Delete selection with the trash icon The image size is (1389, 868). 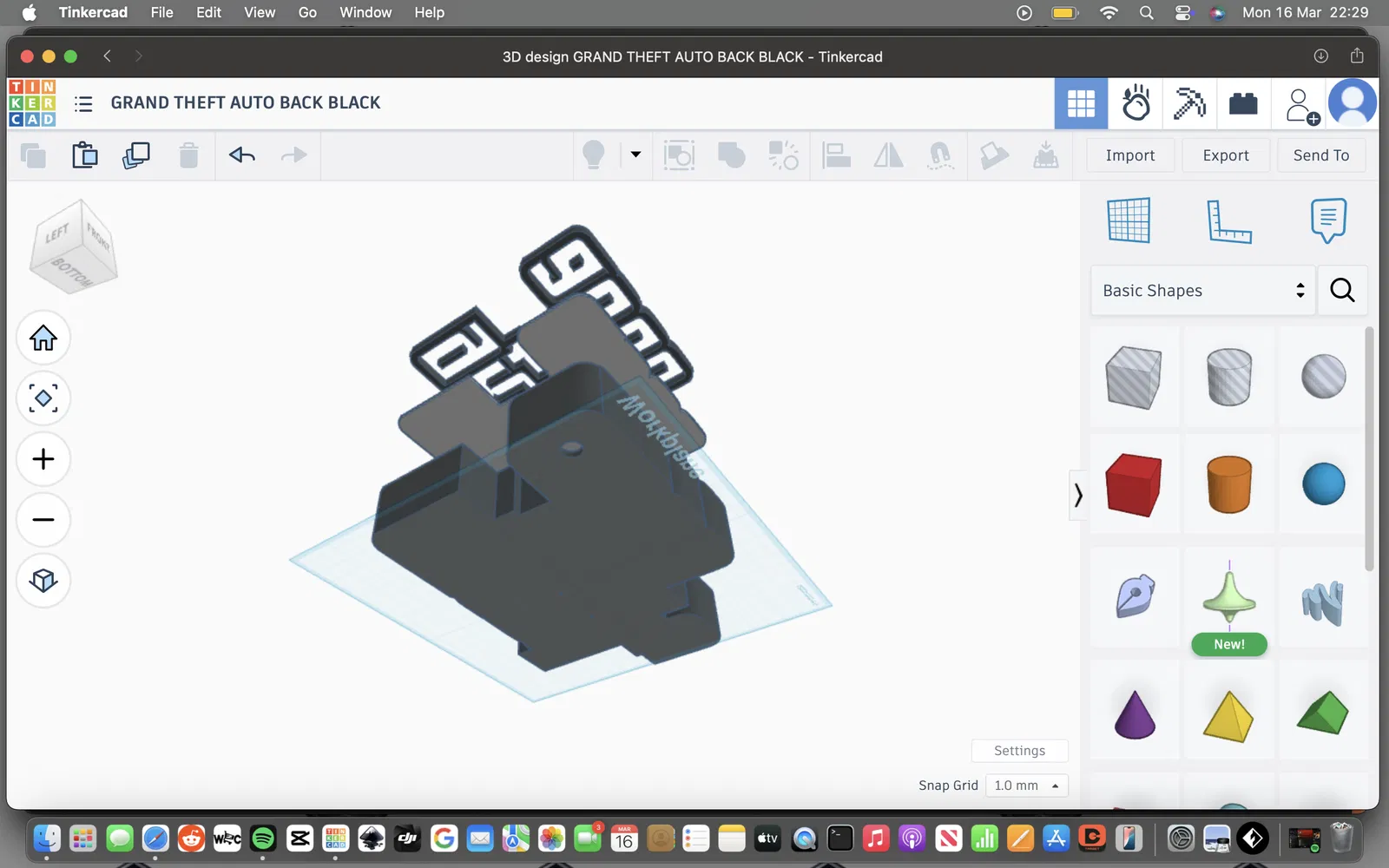188,155
